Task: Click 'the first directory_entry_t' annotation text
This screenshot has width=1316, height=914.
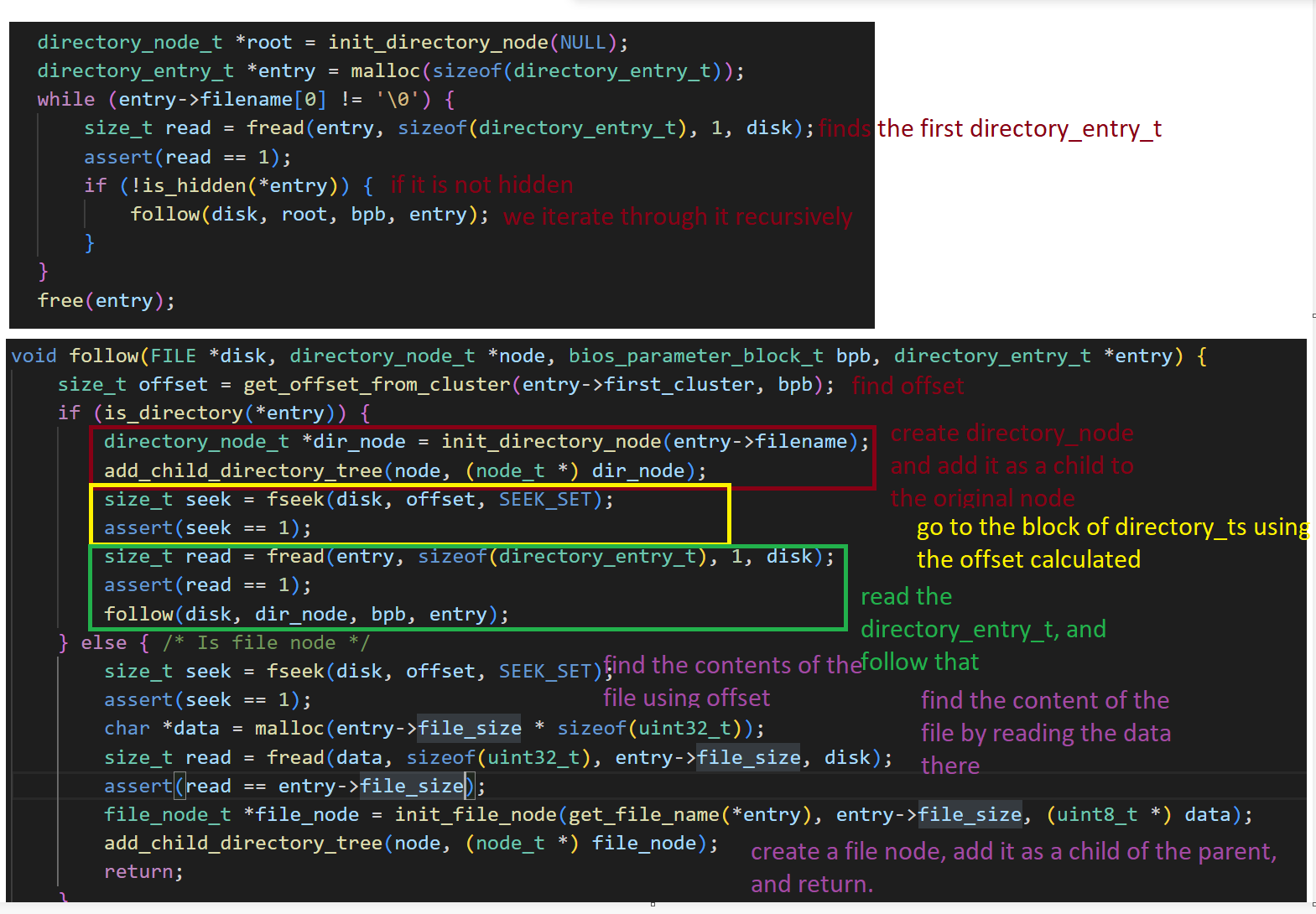Action: point(1018,129)
